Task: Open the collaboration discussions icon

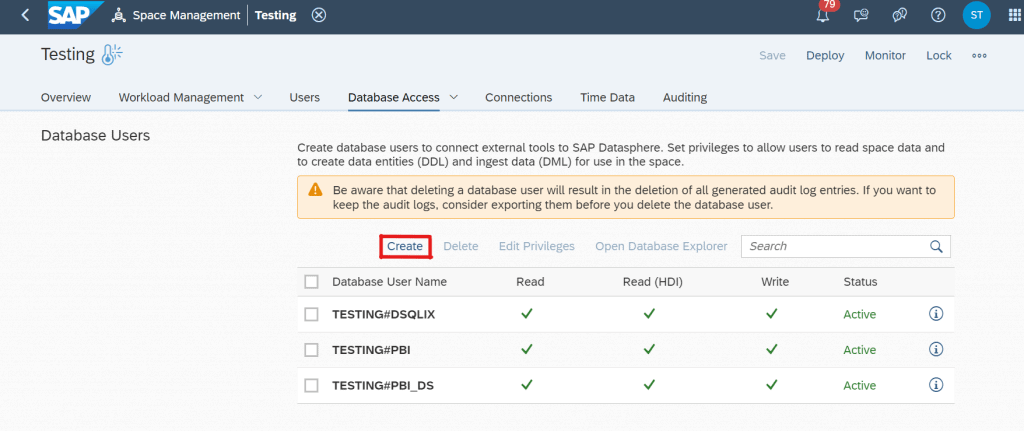Action: tap(900, 15)
